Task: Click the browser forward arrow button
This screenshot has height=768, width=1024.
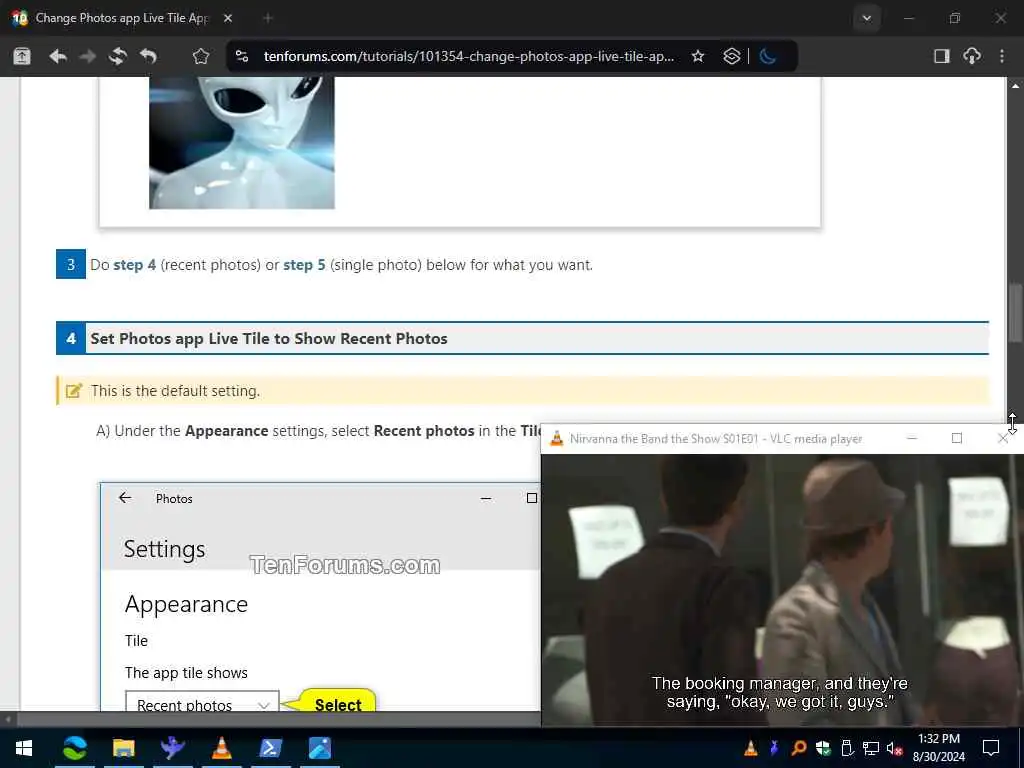Action: click(x=87, y=56)
